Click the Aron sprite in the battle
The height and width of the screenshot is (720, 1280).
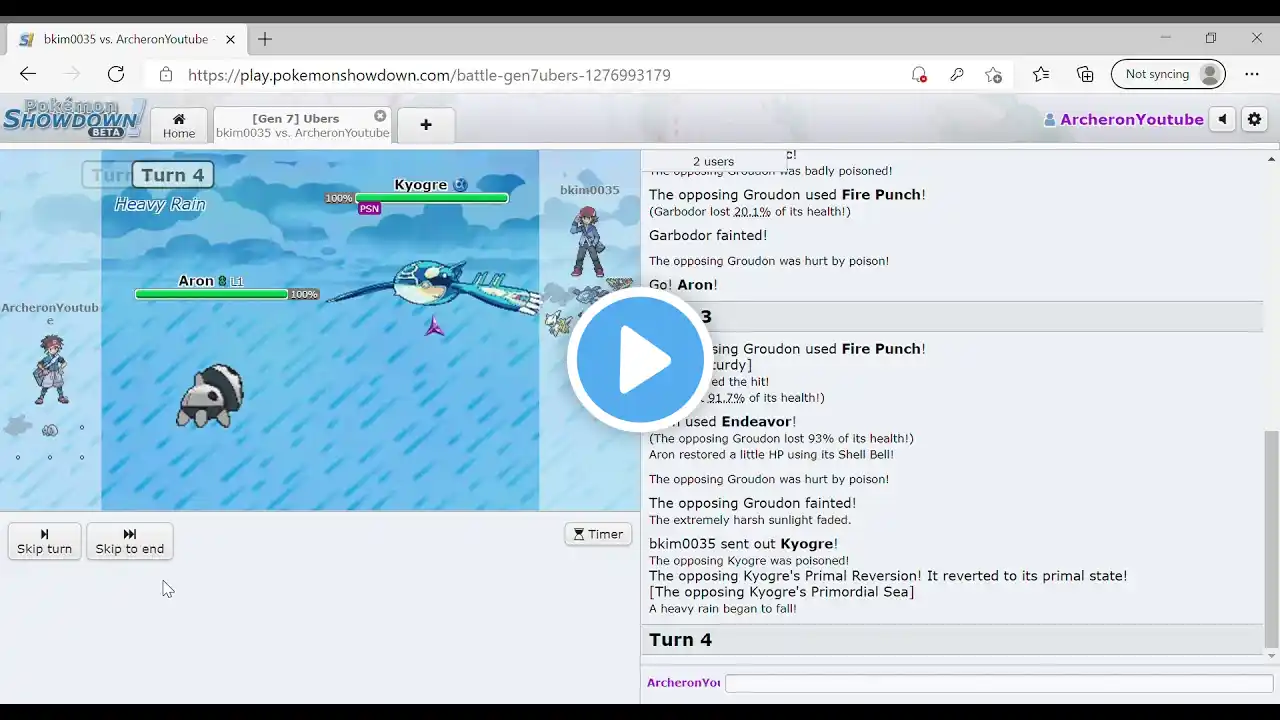210,396
